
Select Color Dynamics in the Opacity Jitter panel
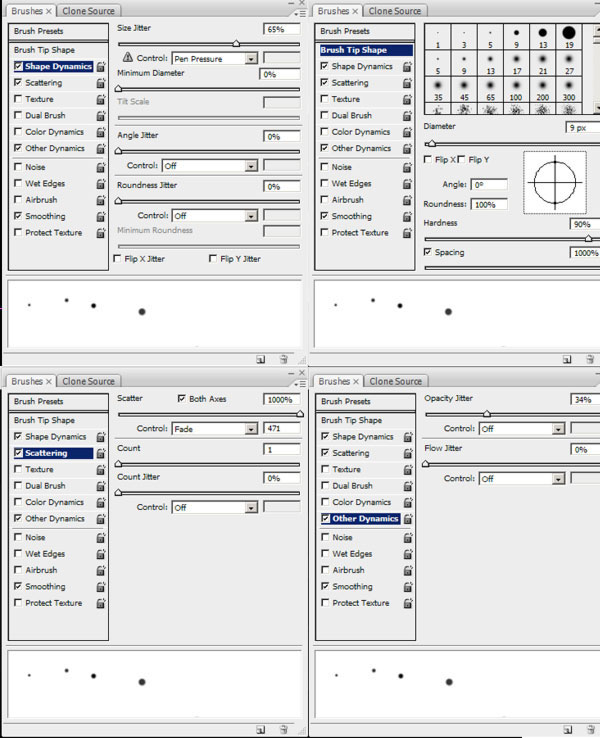[361, 503]
